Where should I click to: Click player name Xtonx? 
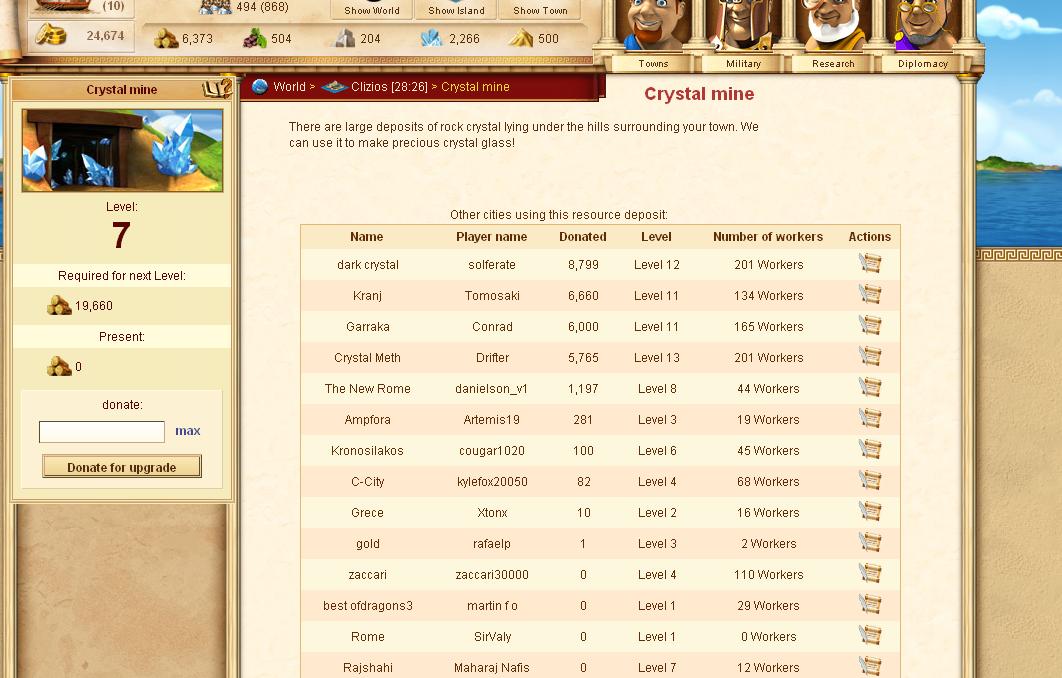492,513
